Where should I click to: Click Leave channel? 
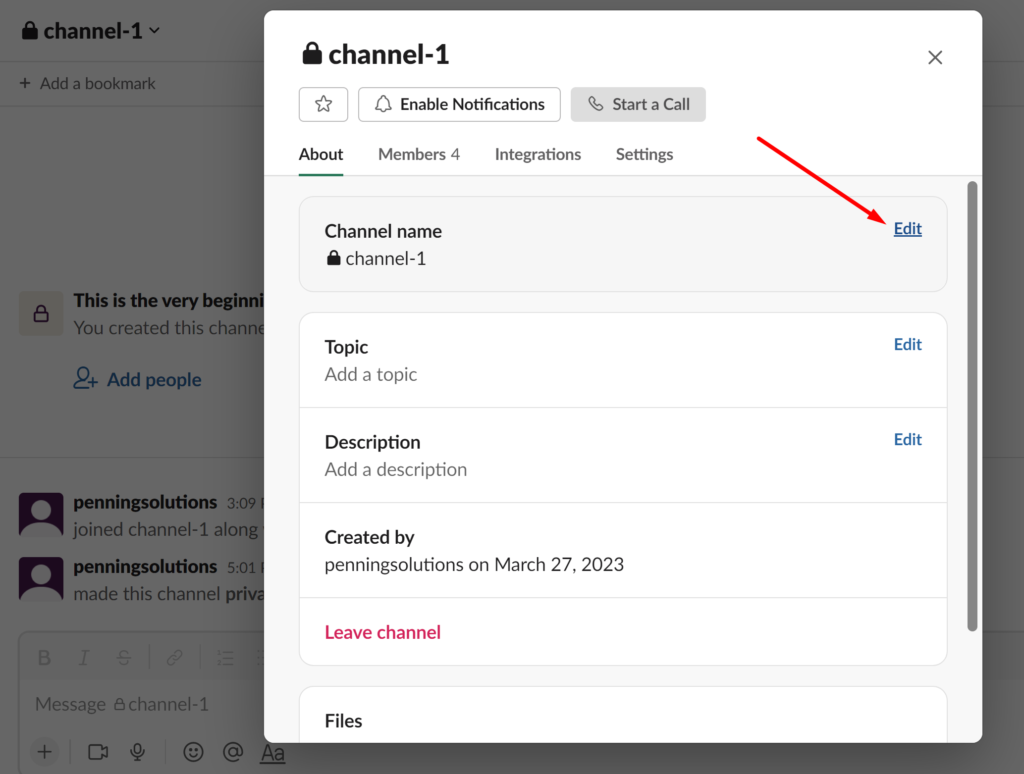383,632
